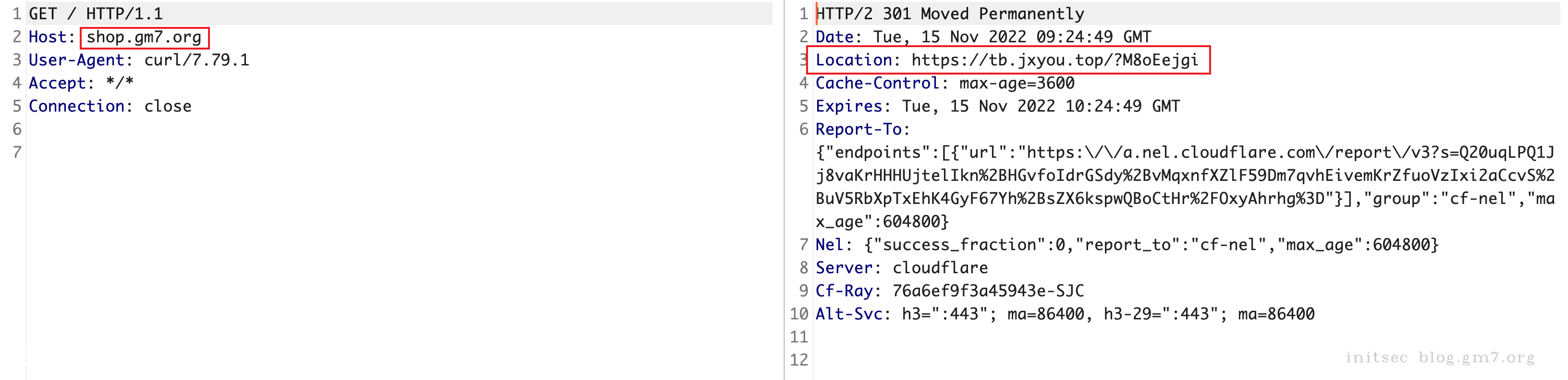This screenshot has height=380, width=1568.
Task: Click the Connection header name in the request
Action: [x=76, y=106]
